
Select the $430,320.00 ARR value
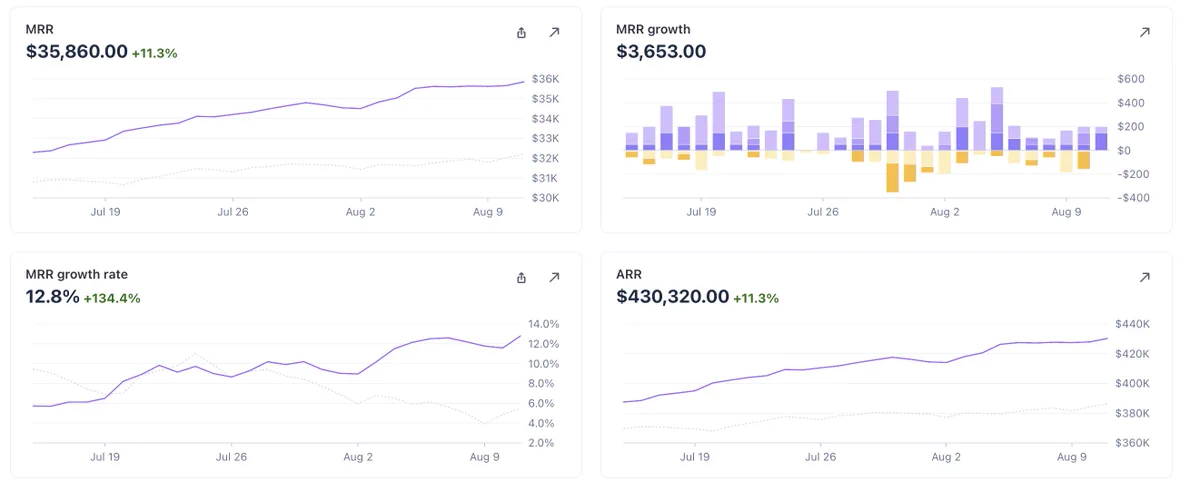(x=673, y=296)
